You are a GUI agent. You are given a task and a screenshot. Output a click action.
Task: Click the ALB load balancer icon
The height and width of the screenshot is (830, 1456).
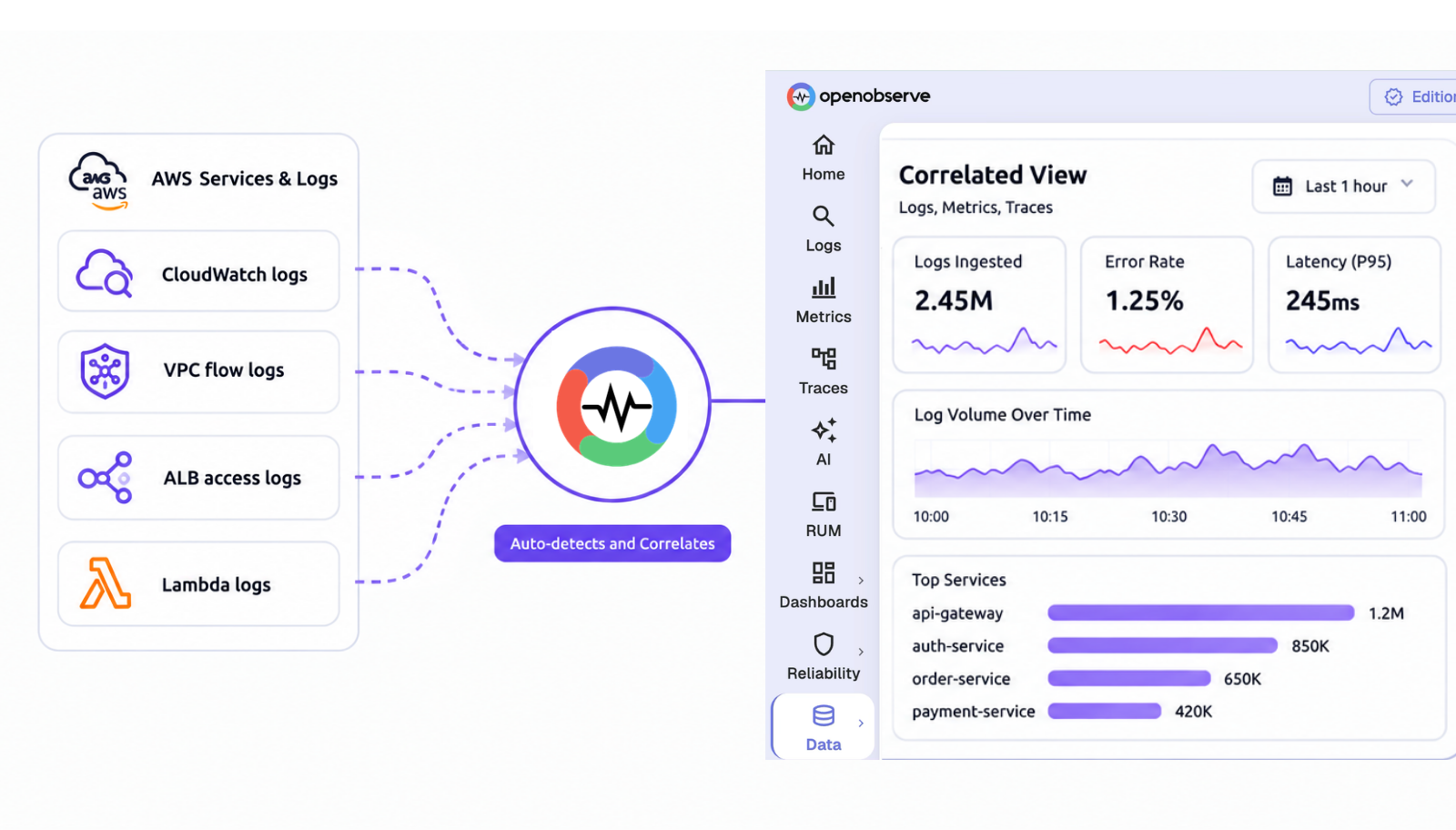(105, 478)
